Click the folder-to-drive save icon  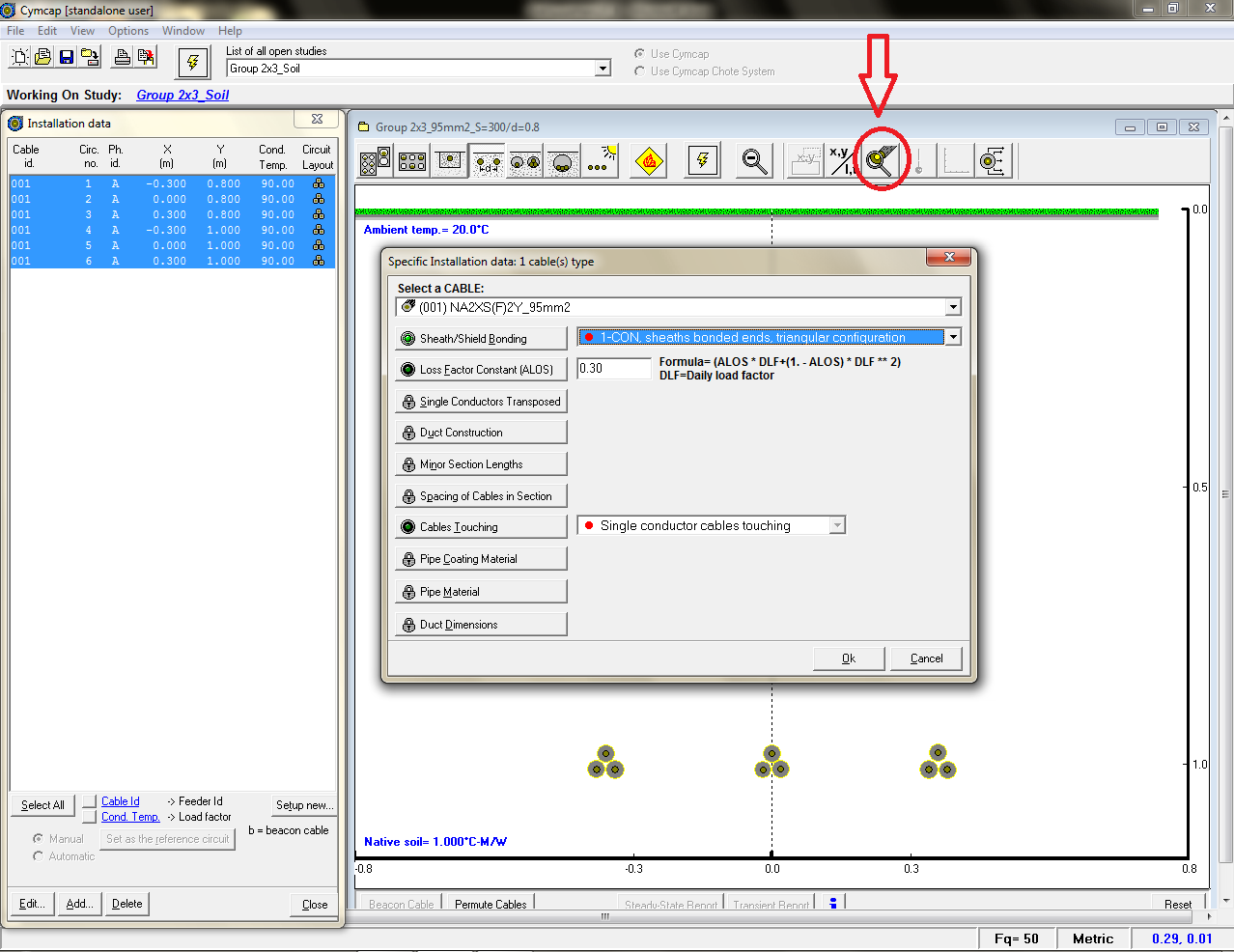coord(90,58)
